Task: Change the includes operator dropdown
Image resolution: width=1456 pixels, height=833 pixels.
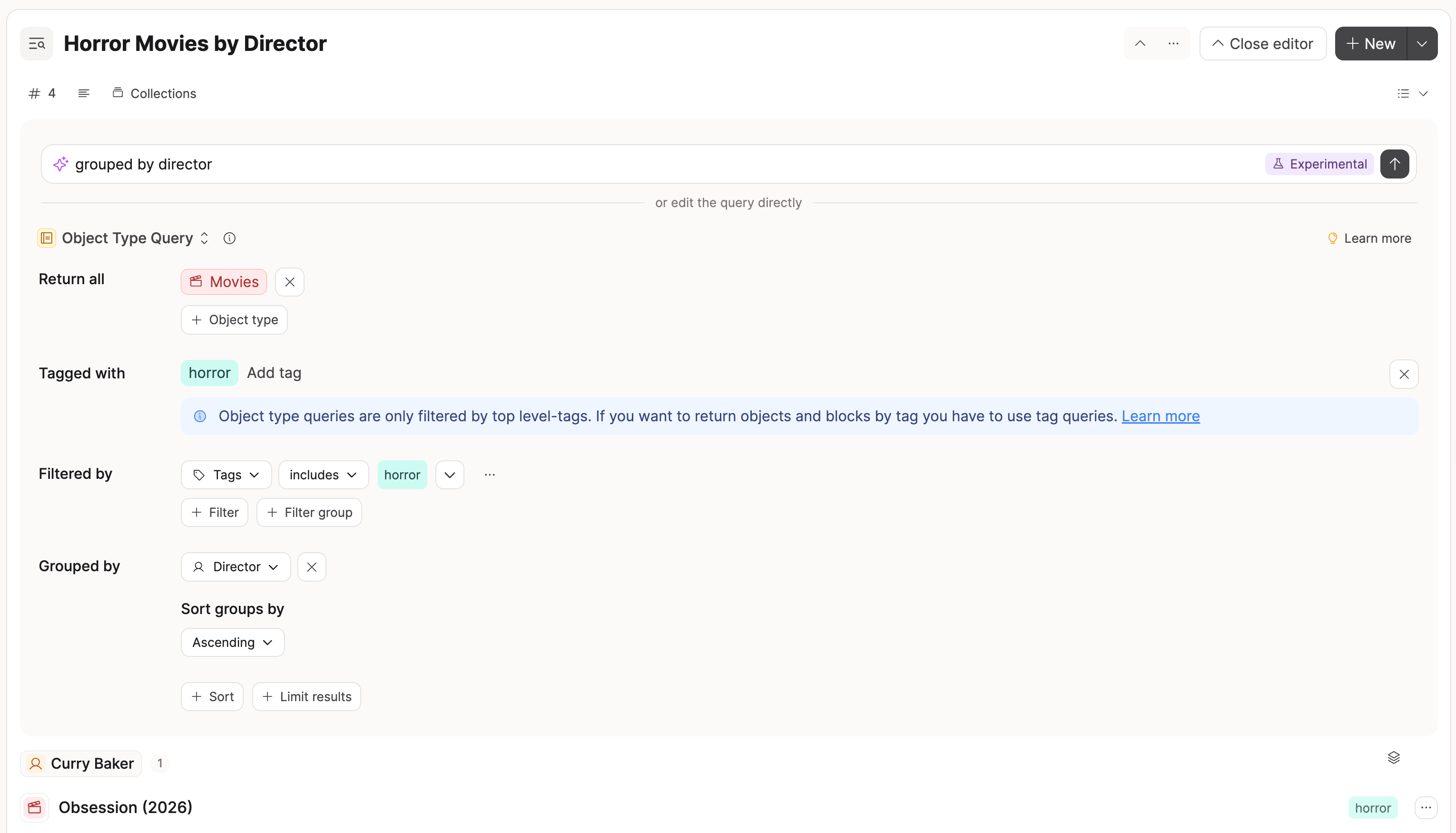Action: coord(323,475)
